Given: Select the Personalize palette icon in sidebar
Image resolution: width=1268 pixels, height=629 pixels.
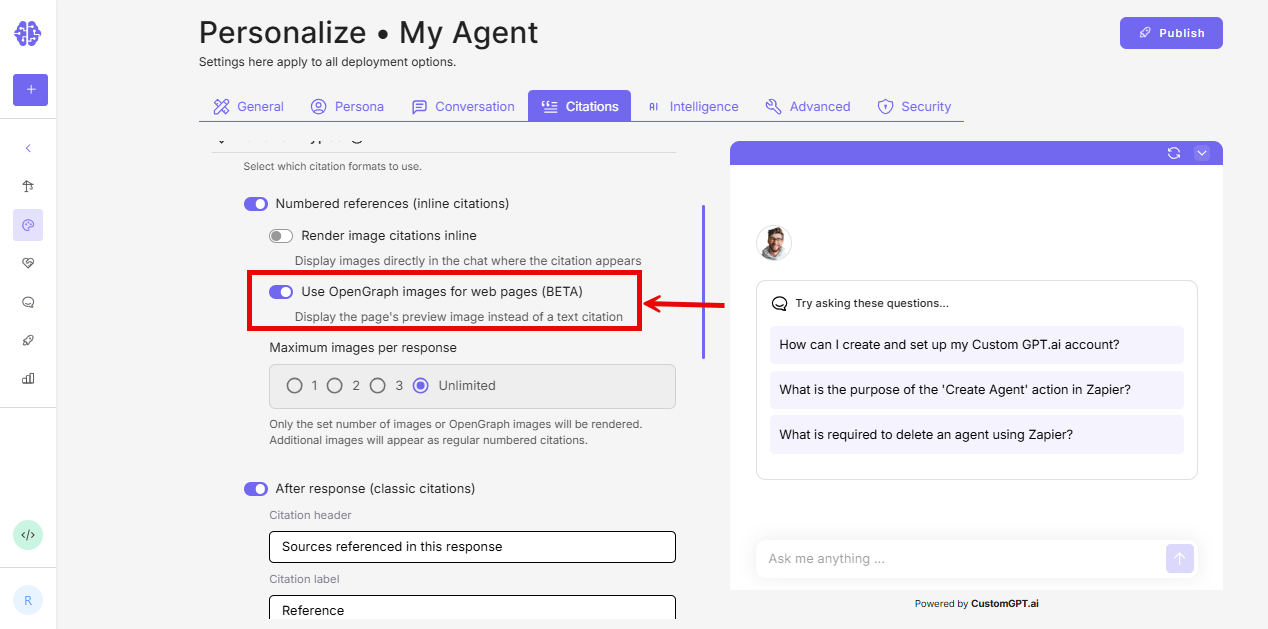Looking at the screenshot, I should click(28, 224).
